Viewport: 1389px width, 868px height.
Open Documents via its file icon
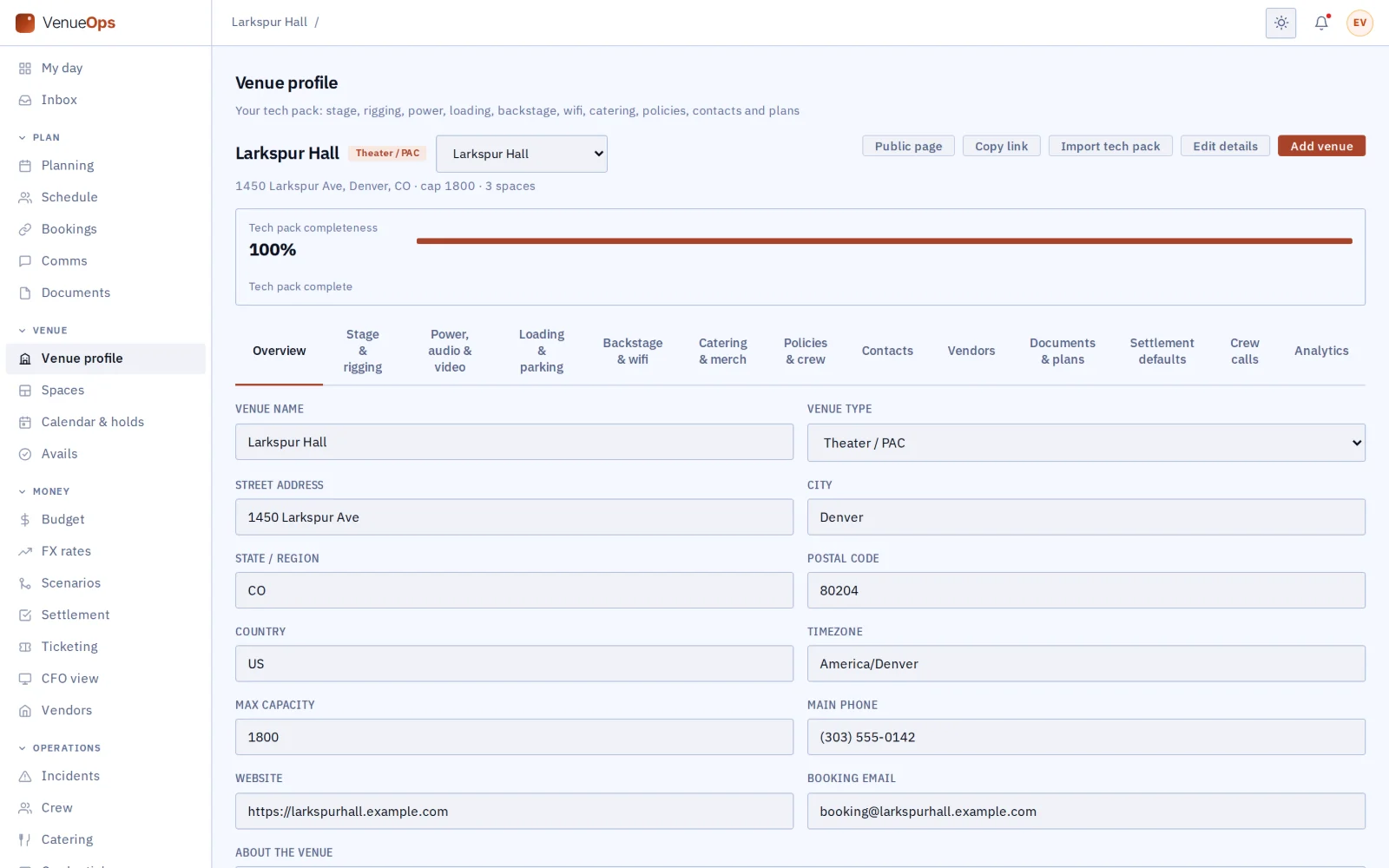coord(25,293)
